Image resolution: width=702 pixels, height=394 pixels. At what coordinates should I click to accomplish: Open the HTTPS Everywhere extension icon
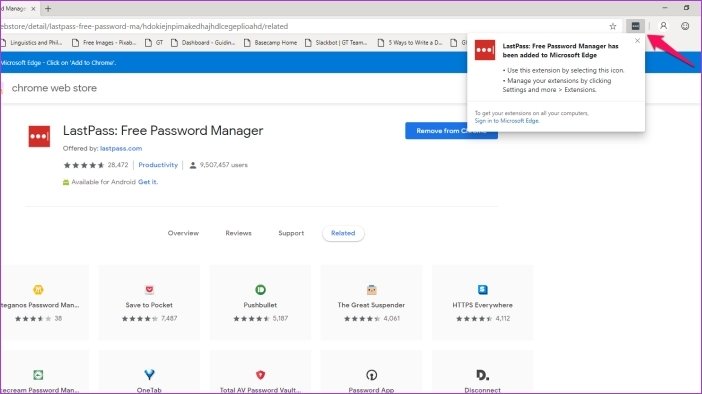point(482,290)
